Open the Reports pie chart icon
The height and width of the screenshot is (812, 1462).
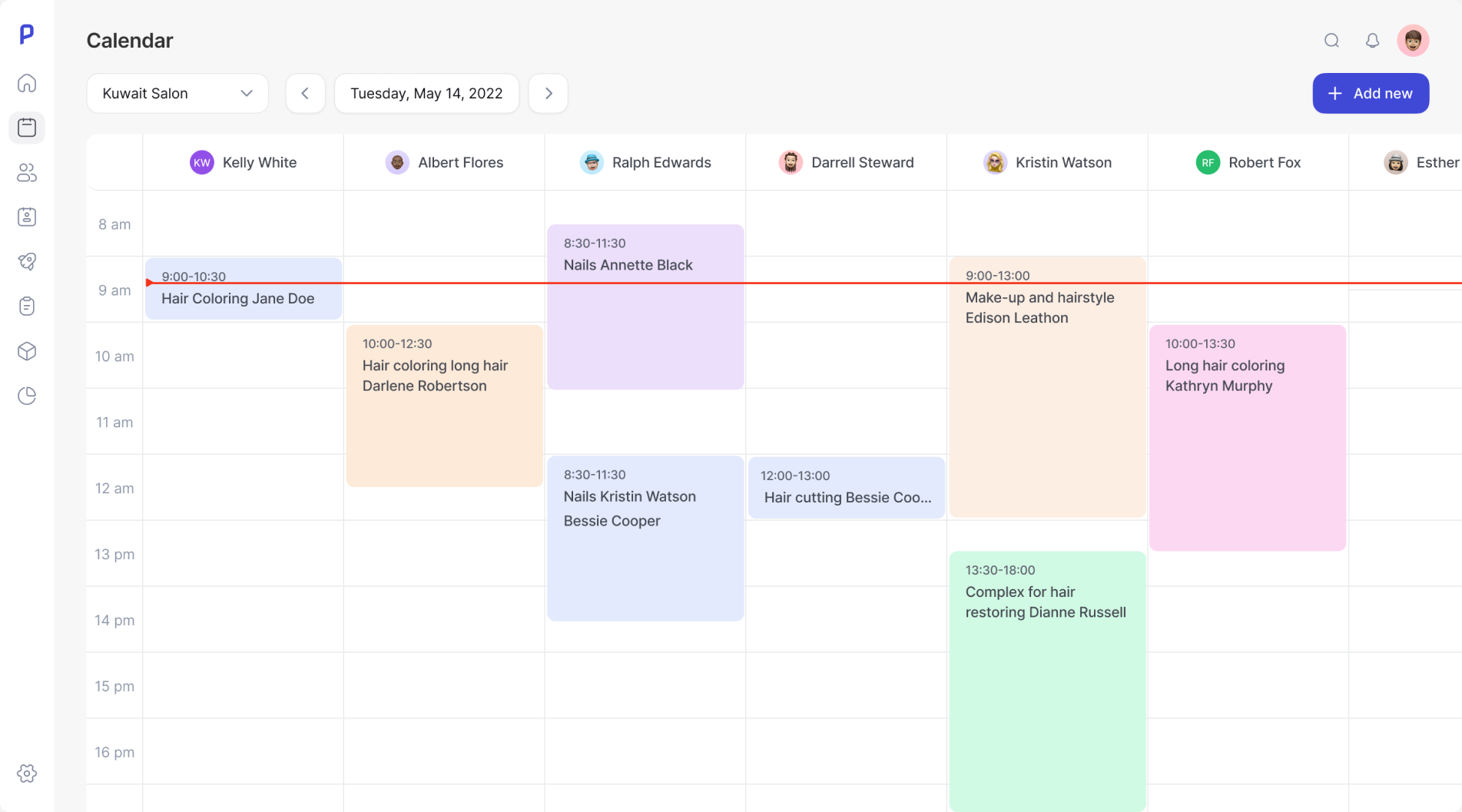point(27,396)
